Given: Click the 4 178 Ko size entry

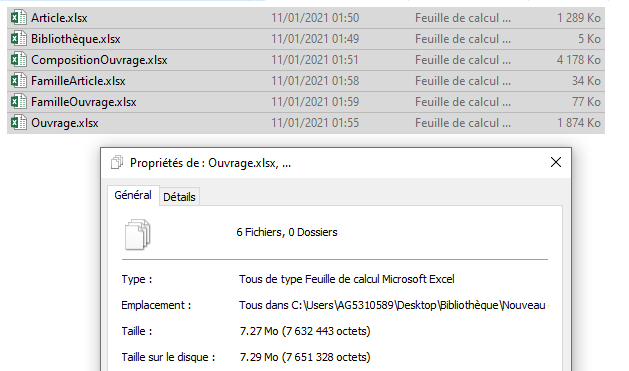Looking at the screenshot, I should click(578, 60).
